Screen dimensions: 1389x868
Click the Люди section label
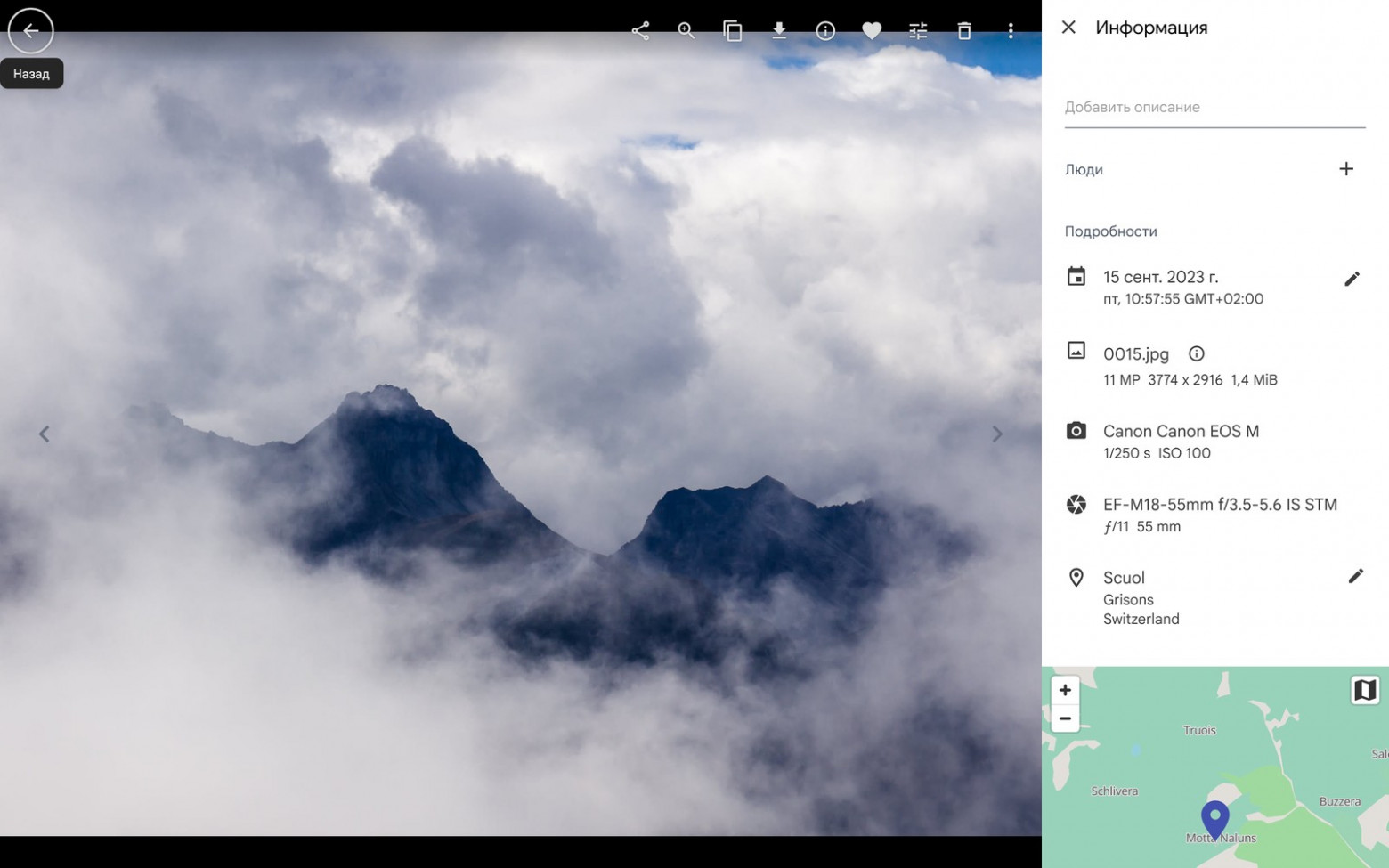tap(1084, 170)
